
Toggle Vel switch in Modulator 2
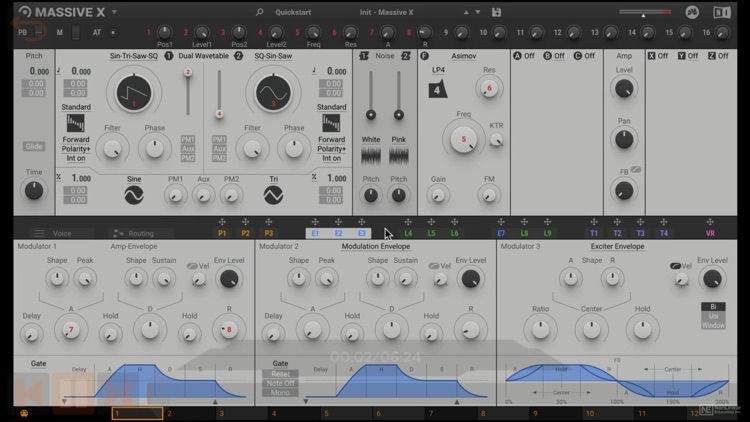[x=433, y=266]
